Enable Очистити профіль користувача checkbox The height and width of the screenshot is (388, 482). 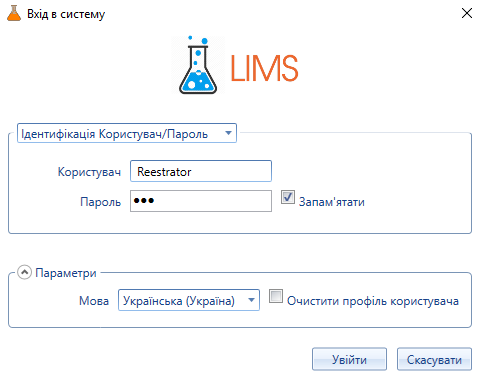pyautogui.click(x=276, y=296)
